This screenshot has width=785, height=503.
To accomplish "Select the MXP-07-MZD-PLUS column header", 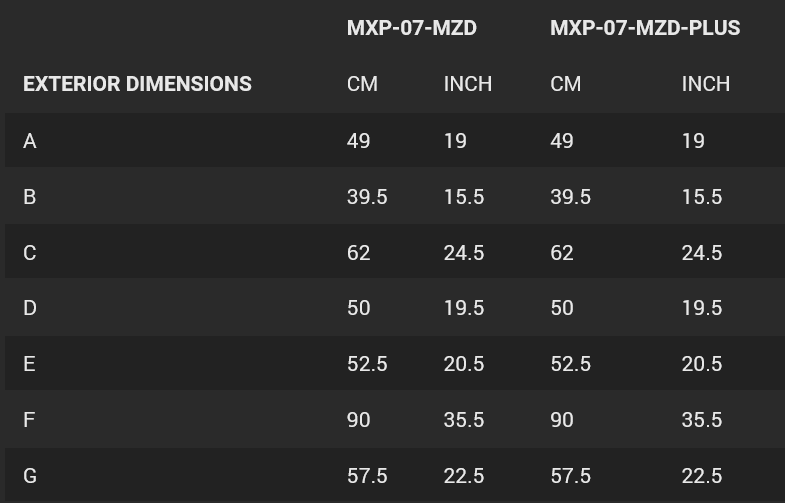I will click(645, 28).
